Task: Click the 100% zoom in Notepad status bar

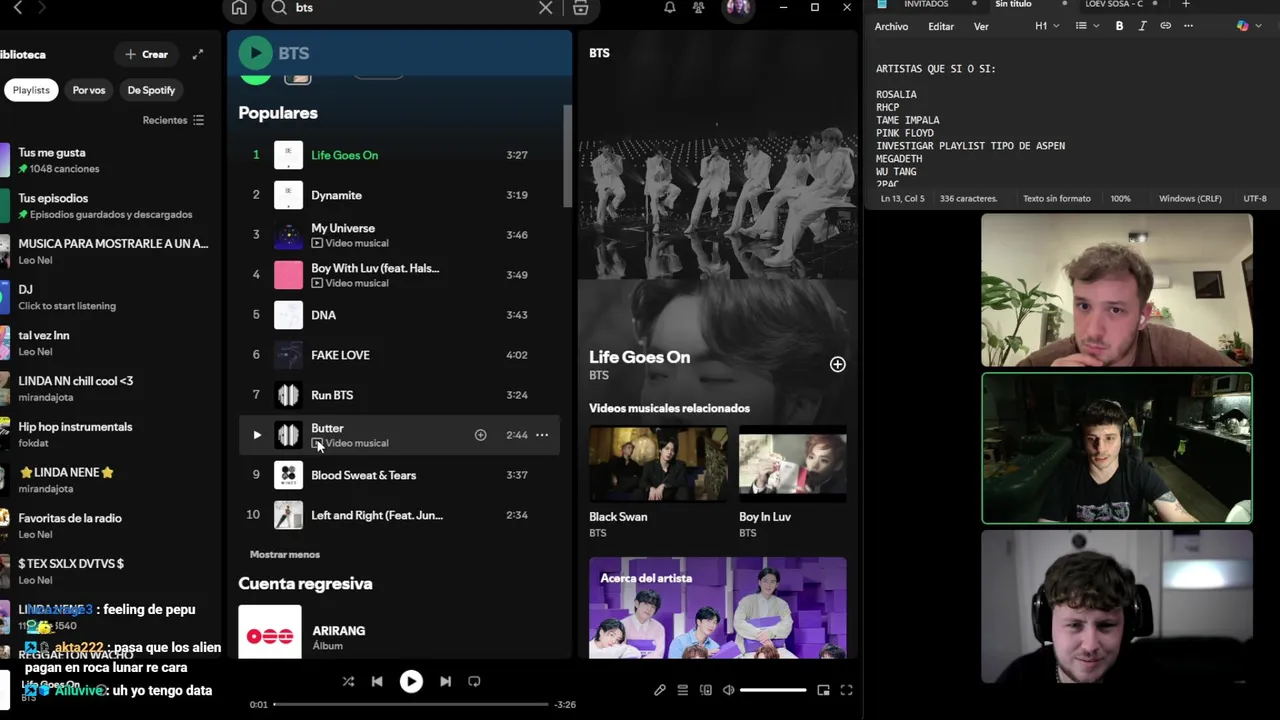Action: click(1120, 198)
